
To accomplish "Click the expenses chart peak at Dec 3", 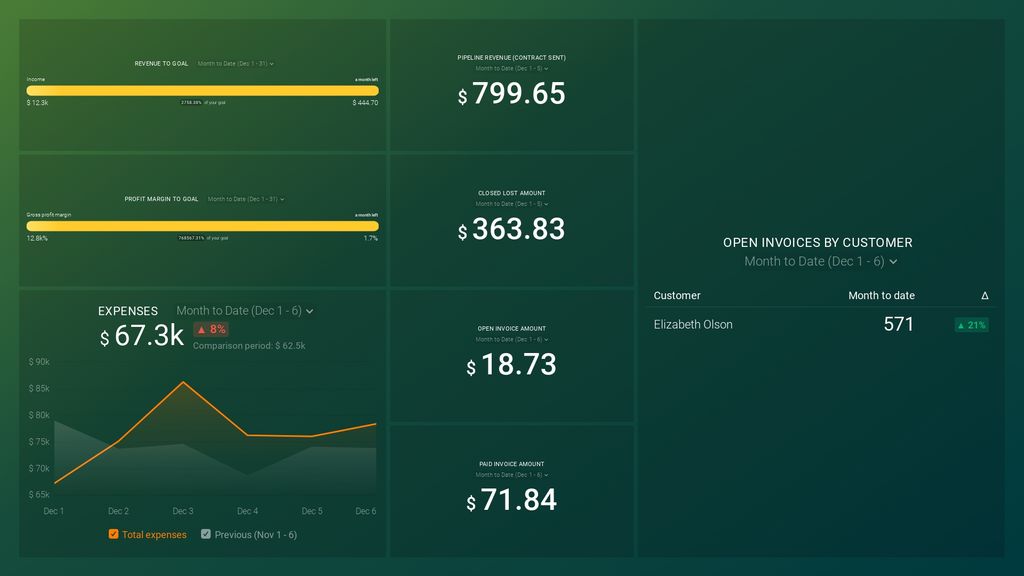I will click(x=183, y=382).
